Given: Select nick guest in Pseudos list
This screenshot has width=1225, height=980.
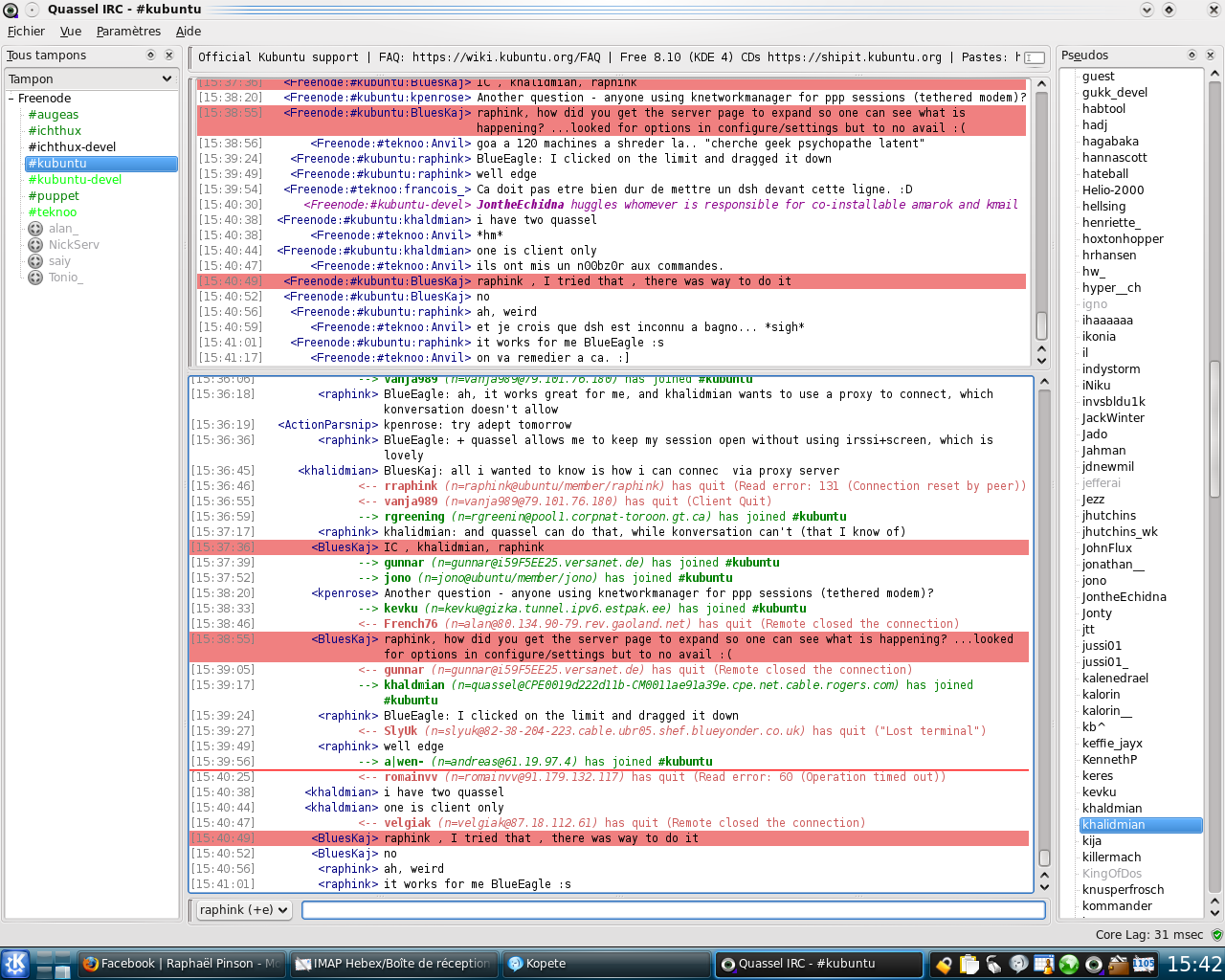Looking at the screenshot, I should 1099,77.
